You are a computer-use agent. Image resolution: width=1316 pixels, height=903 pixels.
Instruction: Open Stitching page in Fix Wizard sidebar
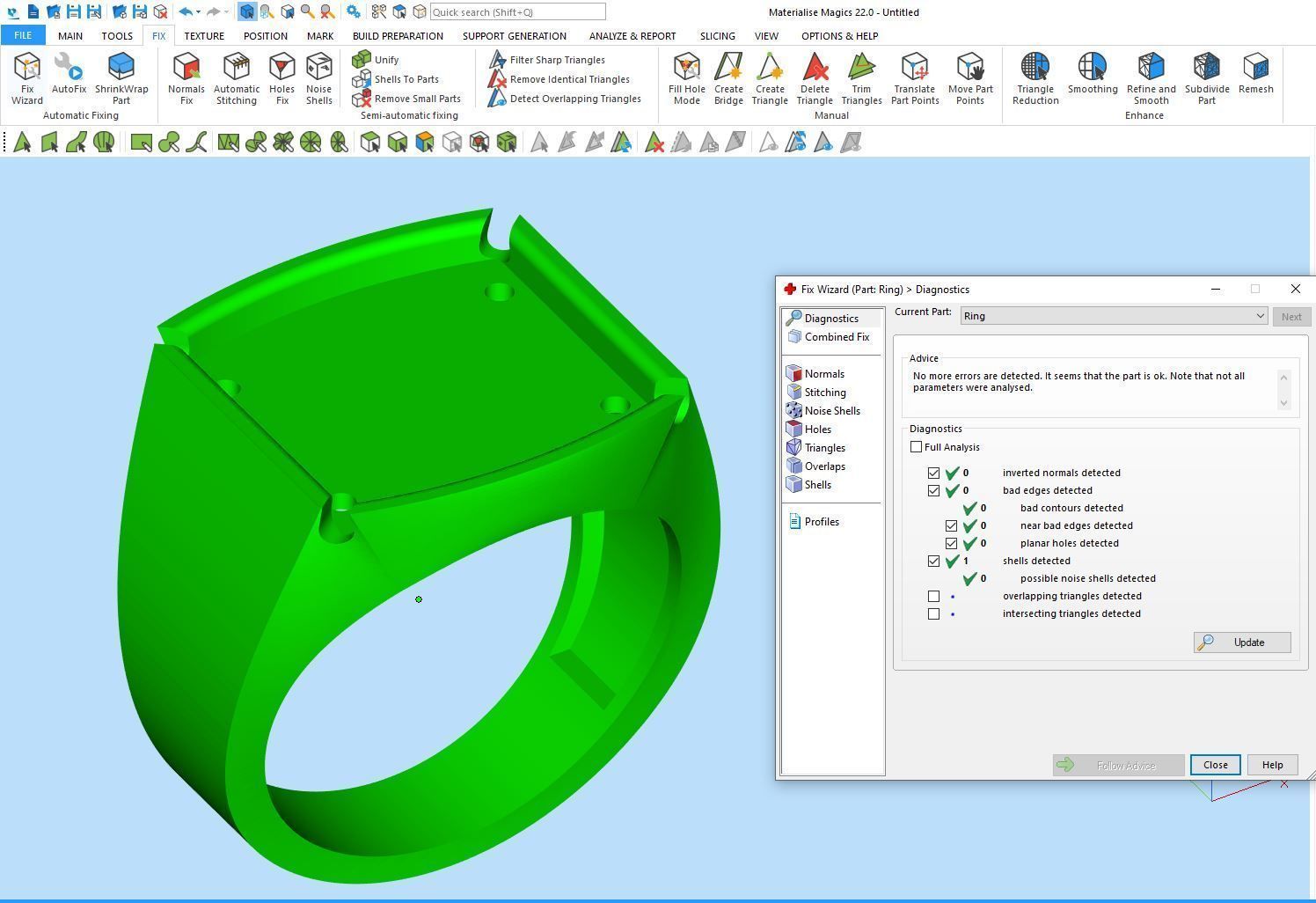click(x=817, y=393)
